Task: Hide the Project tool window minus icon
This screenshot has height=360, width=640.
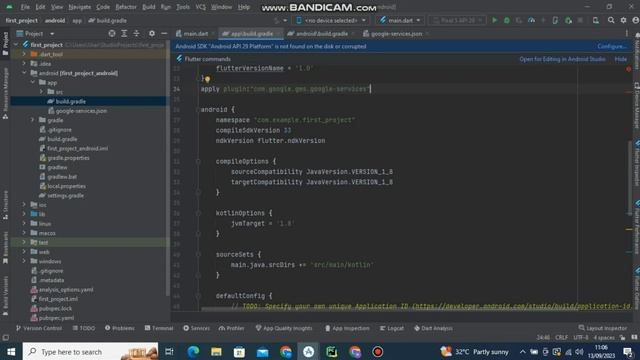Action: [x=164, y=33]
